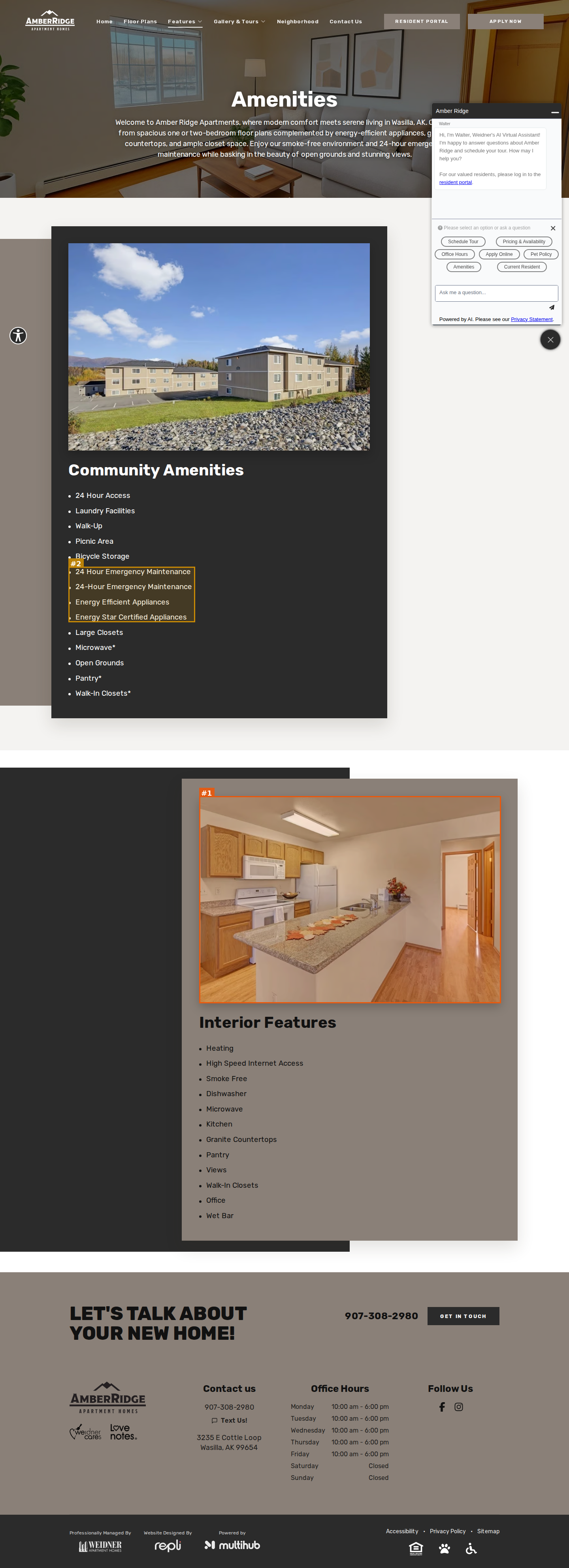Select the Pet Policy chat option
The height and width of the screenshot is (1568, 569).
click(541, 254)
